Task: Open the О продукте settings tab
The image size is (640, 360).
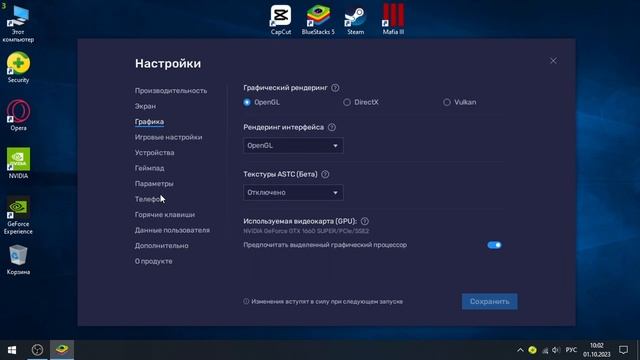Action: pos(153,261)
